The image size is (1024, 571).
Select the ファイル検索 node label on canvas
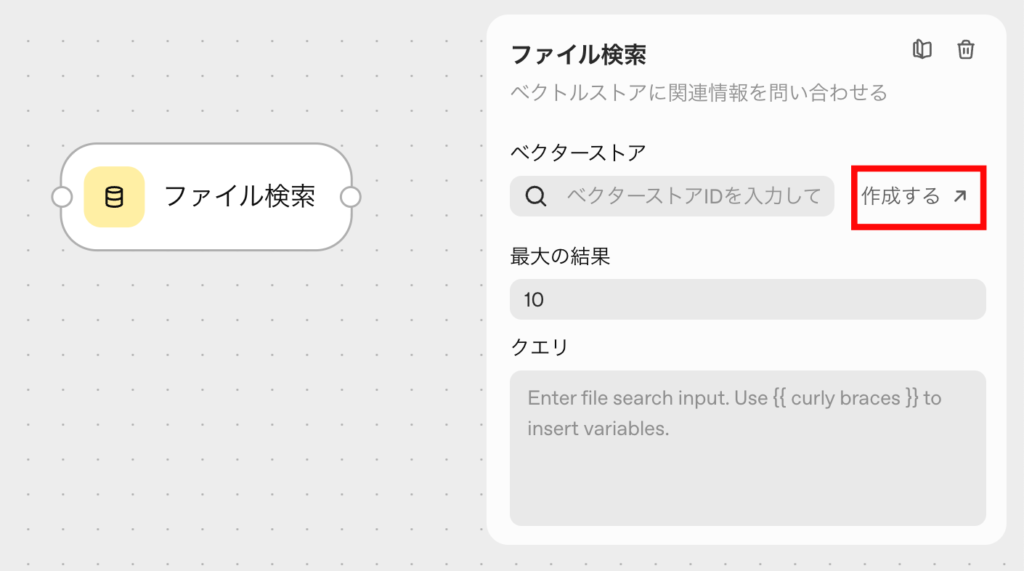[239, 196]
